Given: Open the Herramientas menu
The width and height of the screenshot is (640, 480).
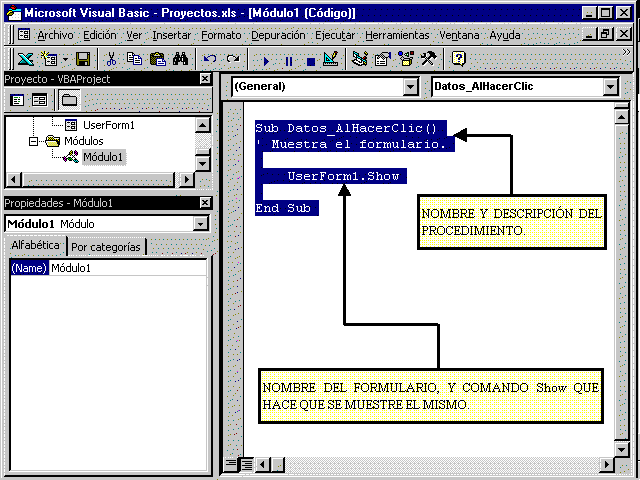Looking at the screenshot, I should point(397,36).
